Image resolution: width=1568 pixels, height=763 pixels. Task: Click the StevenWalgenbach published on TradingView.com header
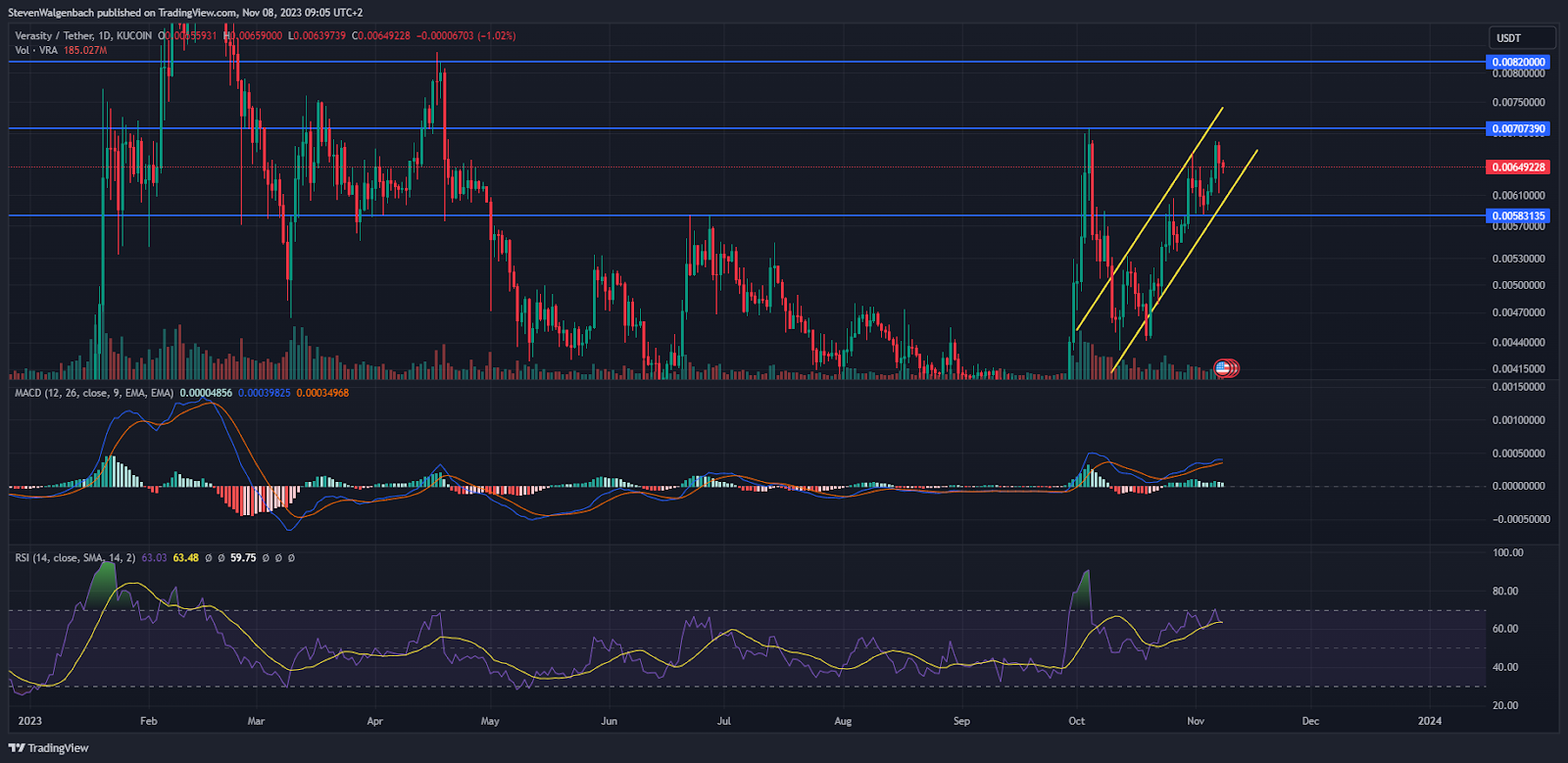pyautogui.click(x=185, y=13)
